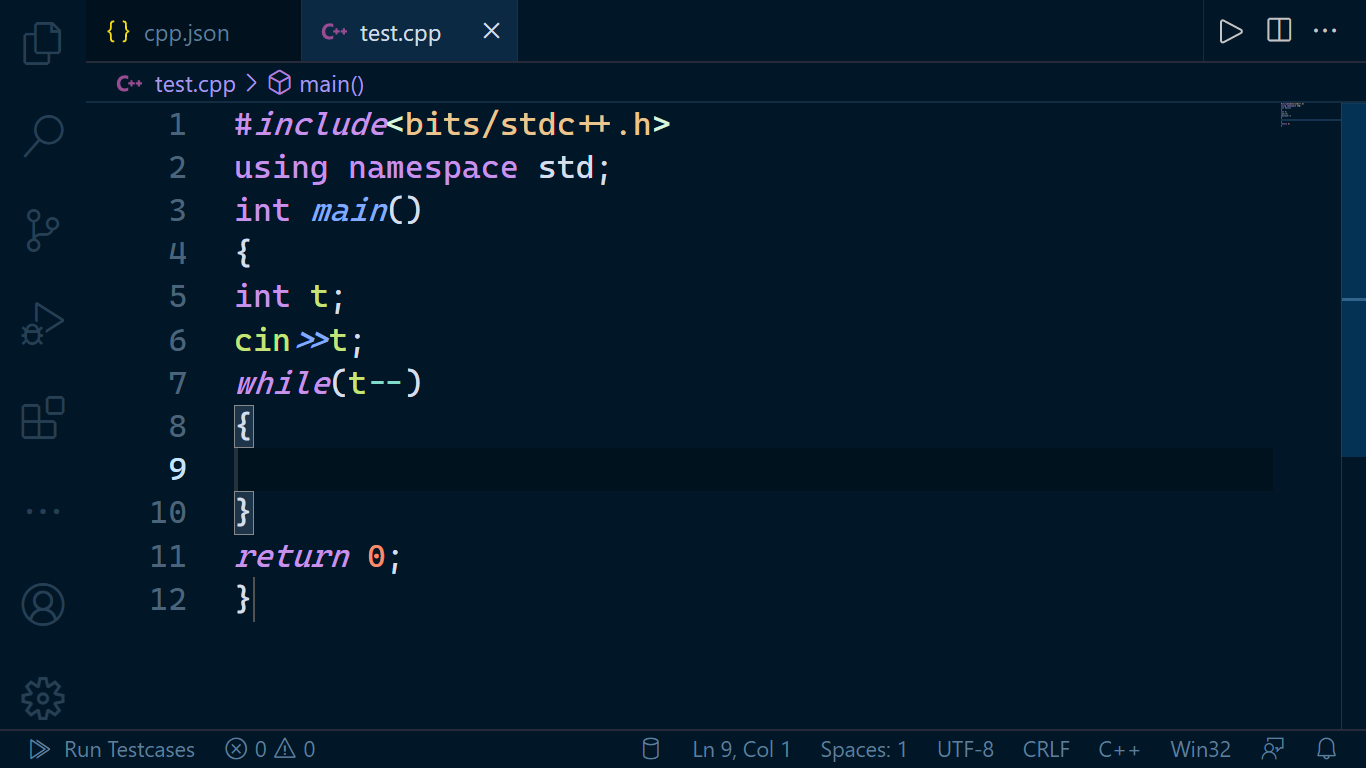Close the test.cpp tab

pyautogui.click(x=491, y=31)
